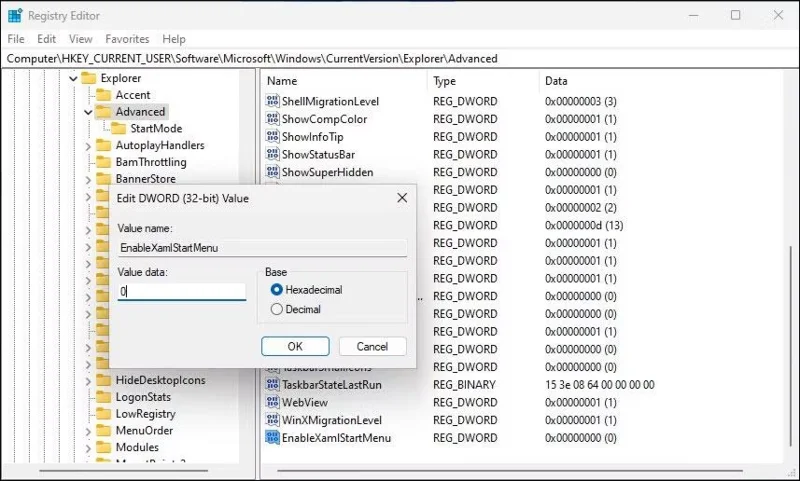Click the Accent folder icon

(104, 95)
